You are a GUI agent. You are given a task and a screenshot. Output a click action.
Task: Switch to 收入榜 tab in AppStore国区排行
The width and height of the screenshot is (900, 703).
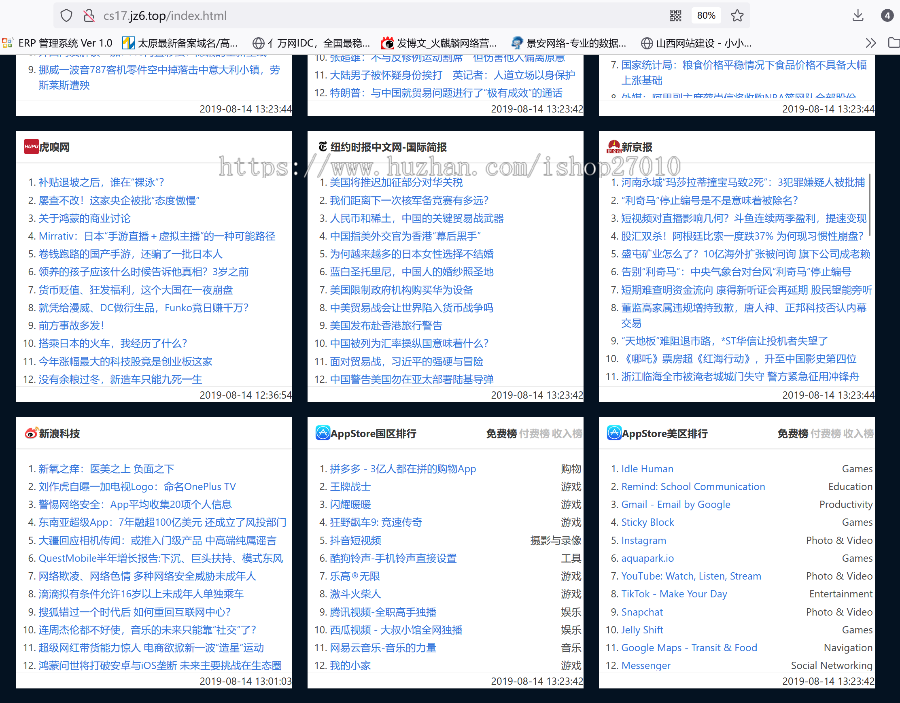567,434
